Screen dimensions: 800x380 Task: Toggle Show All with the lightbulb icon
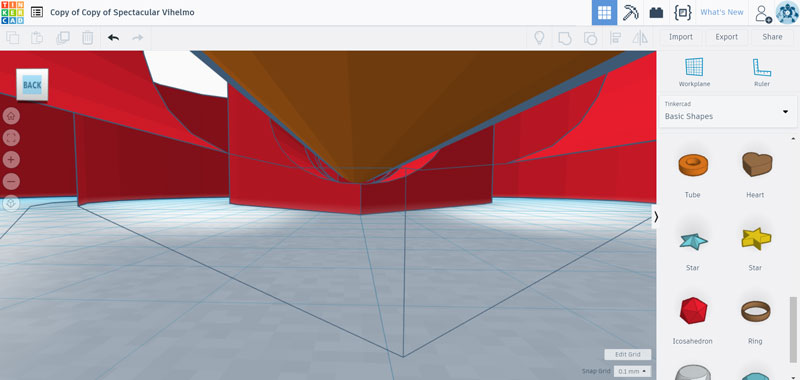[x=539, y=38]
